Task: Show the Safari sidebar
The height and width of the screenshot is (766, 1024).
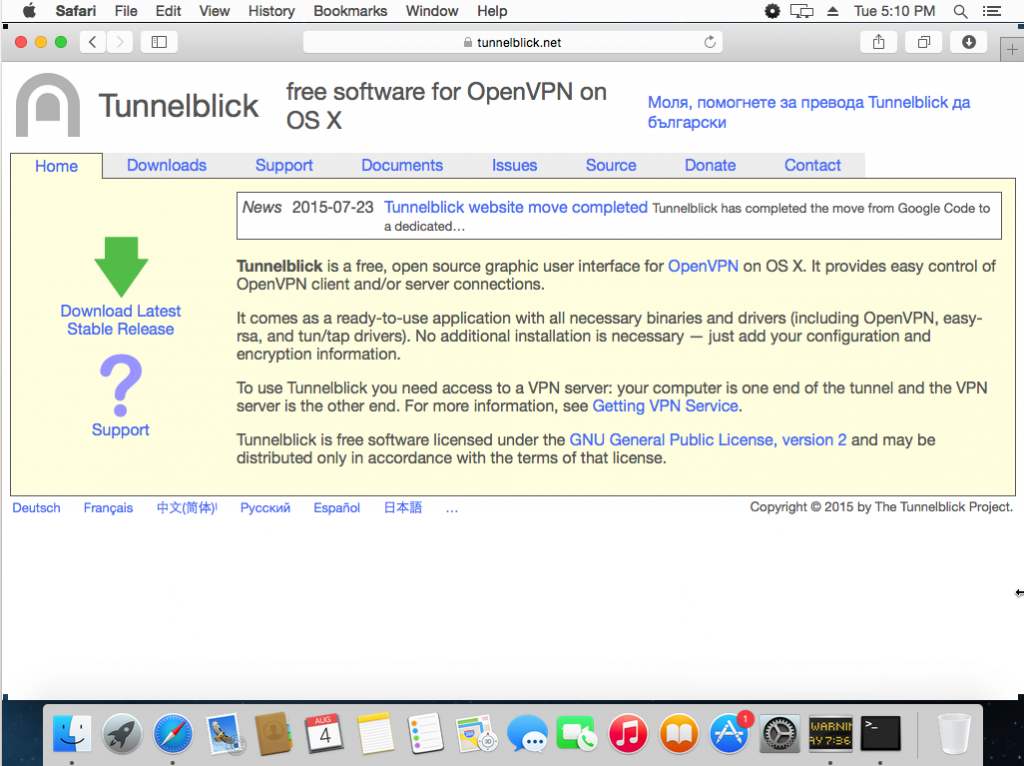Action: [x=159, y=42]
